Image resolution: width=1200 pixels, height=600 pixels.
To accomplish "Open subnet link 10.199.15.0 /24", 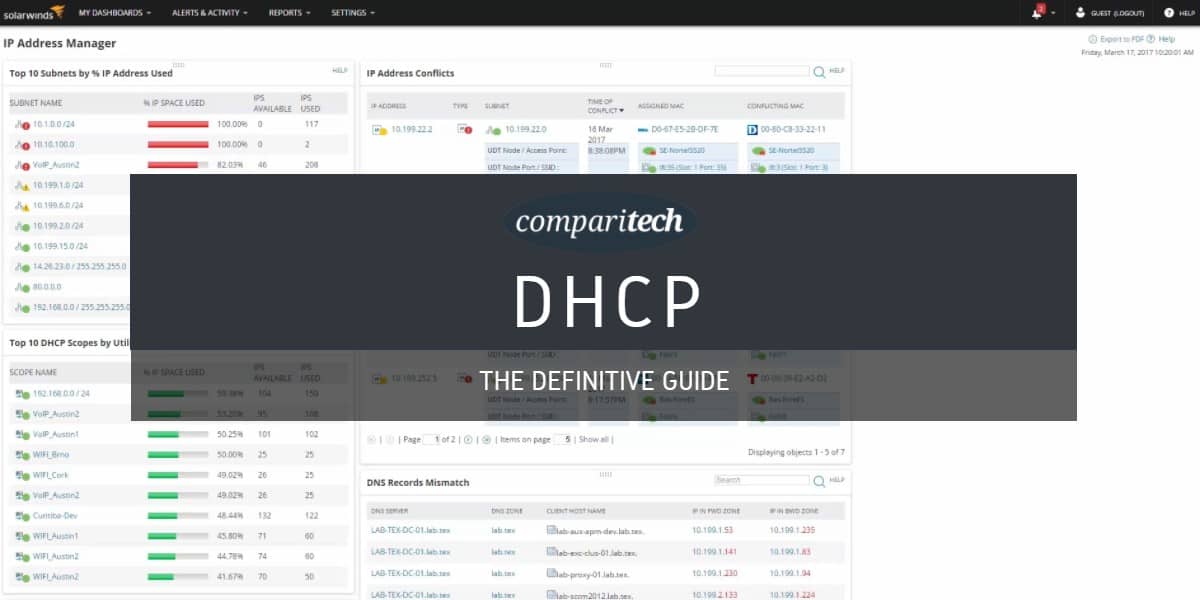I will [x=60, y=246].
